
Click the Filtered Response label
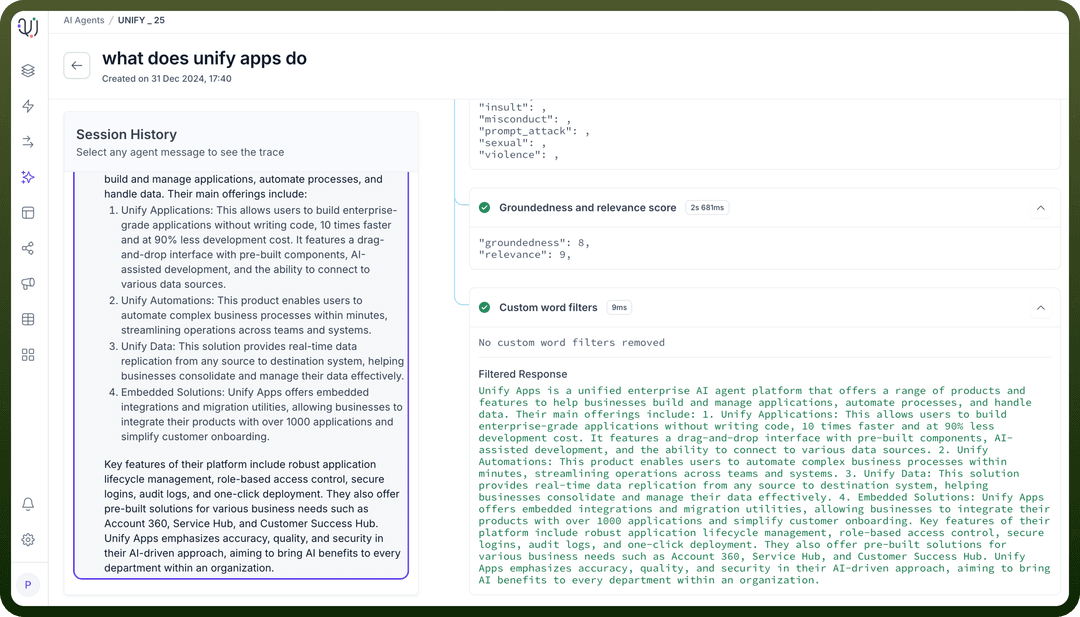[523, 374]
